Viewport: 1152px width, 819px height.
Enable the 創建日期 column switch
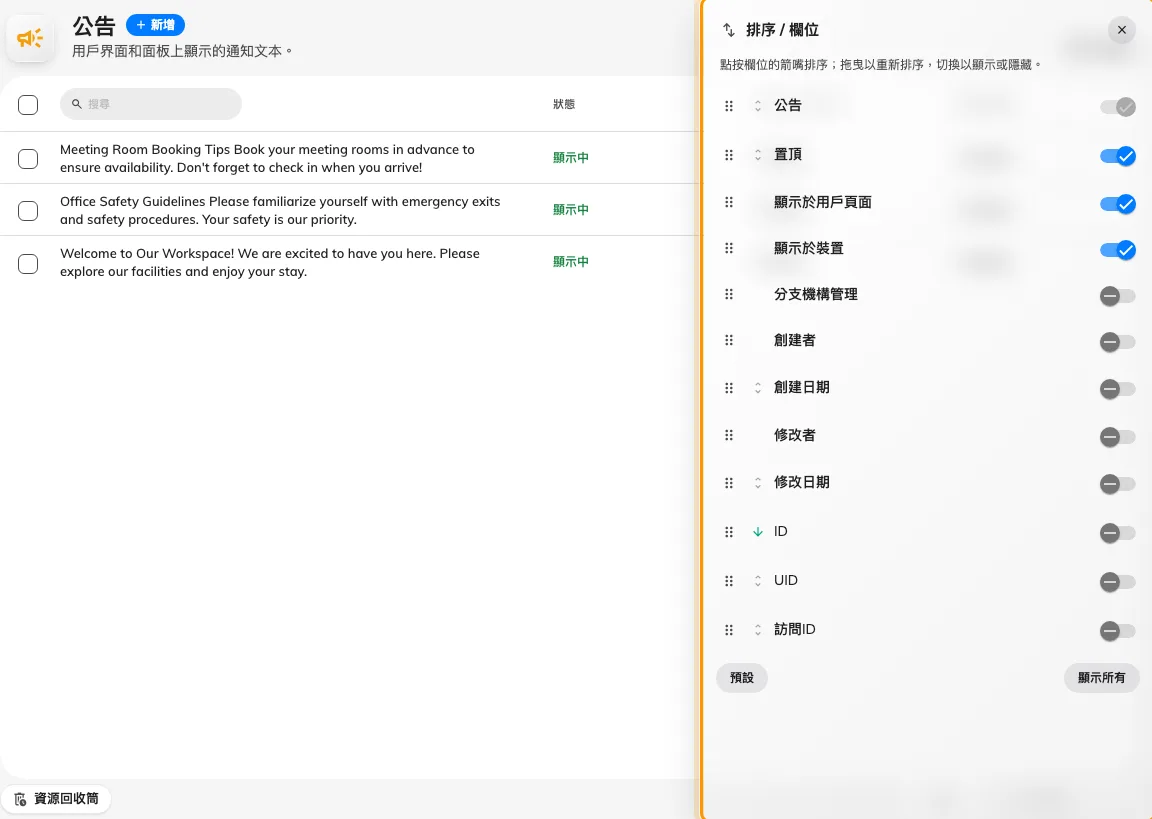1117,389
